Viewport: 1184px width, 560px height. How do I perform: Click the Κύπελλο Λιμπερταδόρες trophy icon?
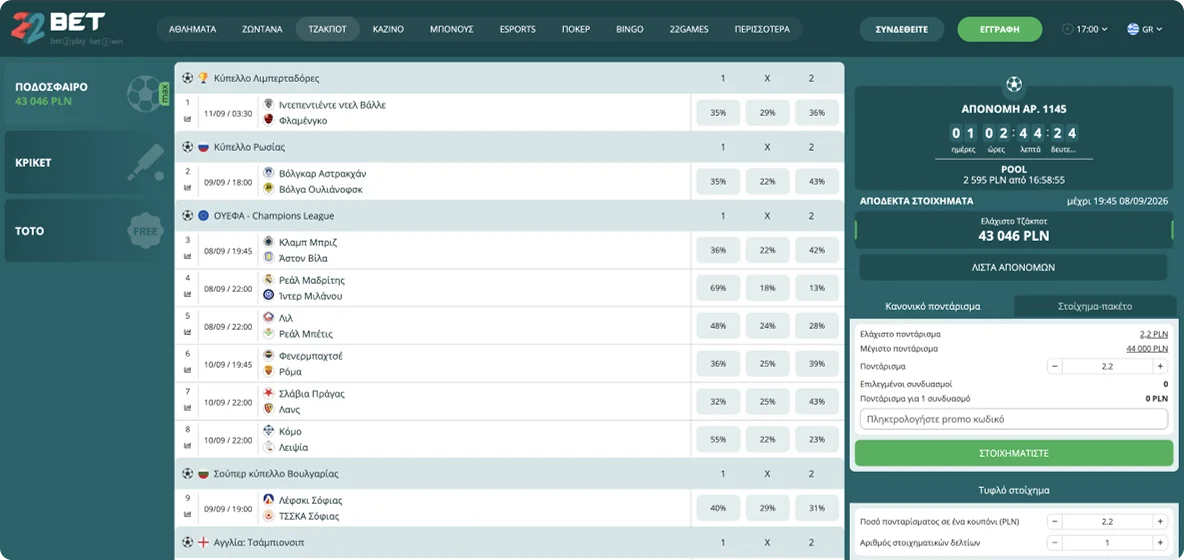click(203, 78)
